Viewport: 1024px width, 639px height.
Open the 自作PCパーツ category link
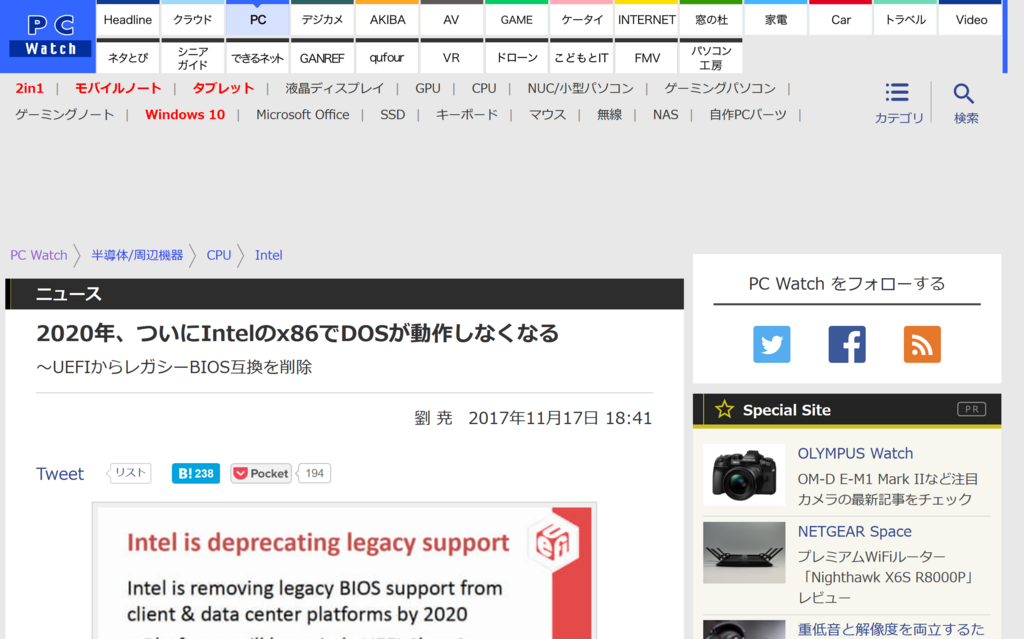point(748,114)
